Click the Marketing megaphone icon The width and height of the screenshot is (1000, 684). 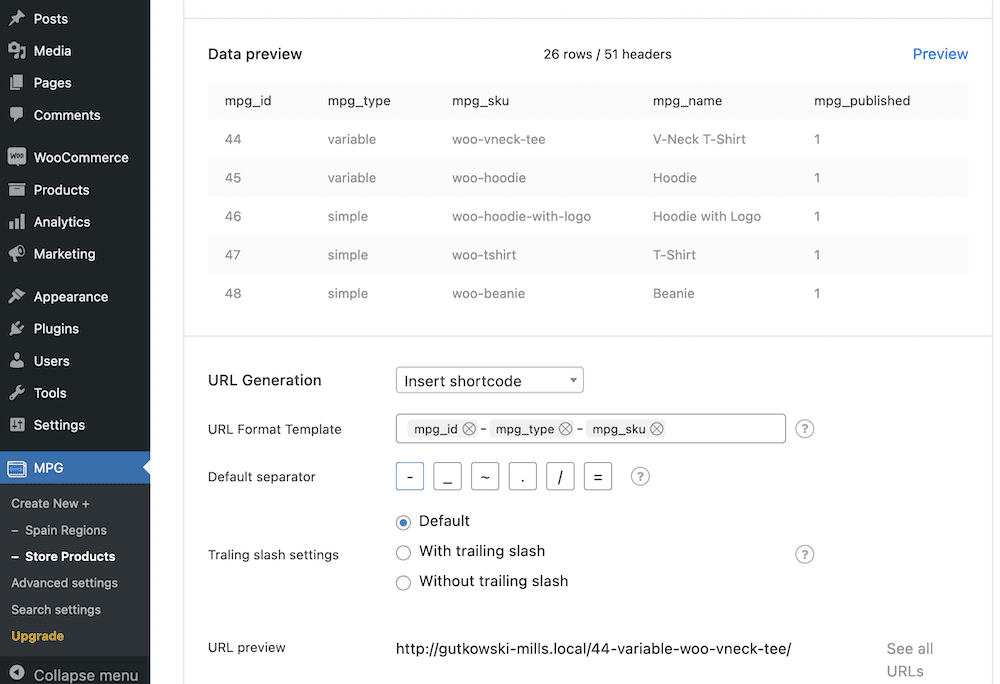click(x=19, y=254)
